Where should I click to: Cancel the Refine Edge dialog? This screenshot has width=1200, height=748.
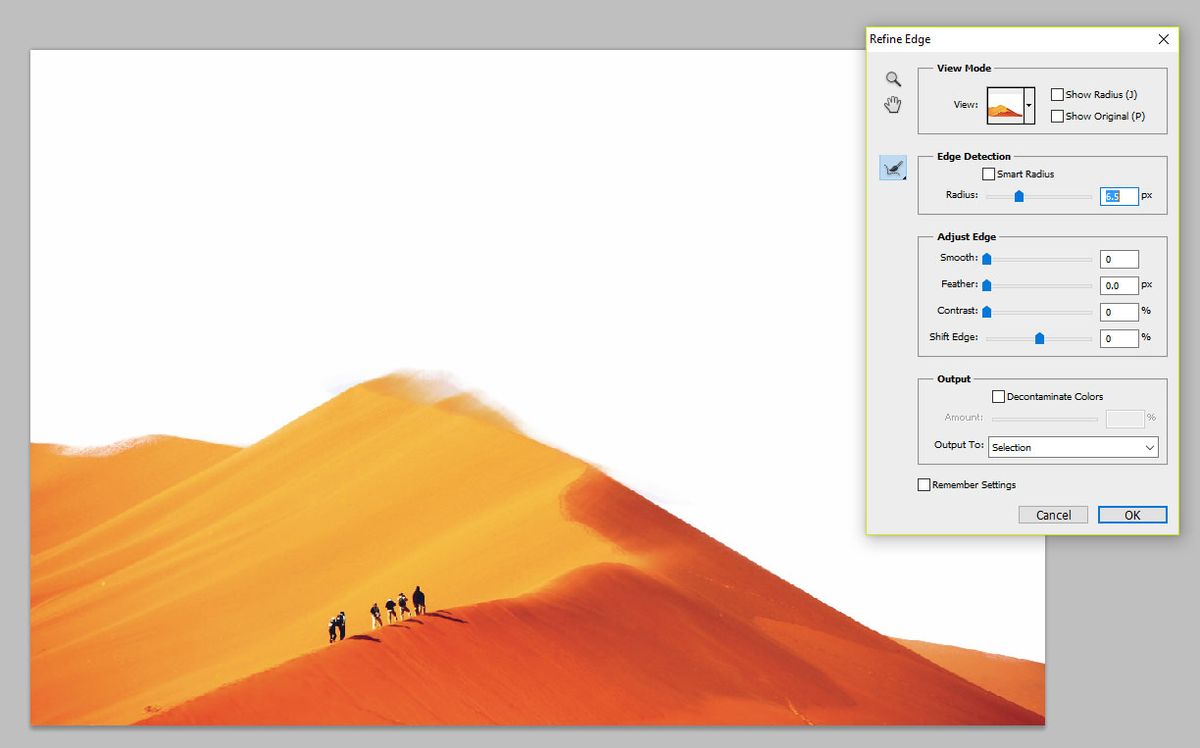coord(1053,514)
